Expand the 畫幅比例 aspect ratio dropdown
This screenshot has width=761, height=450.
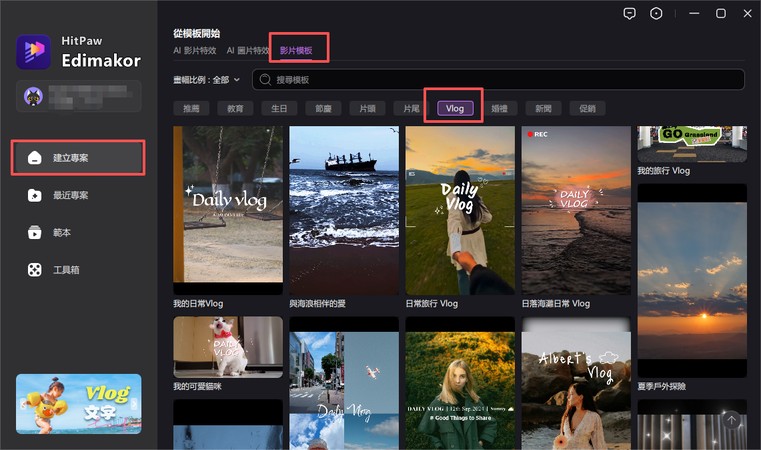click(206, 79)
